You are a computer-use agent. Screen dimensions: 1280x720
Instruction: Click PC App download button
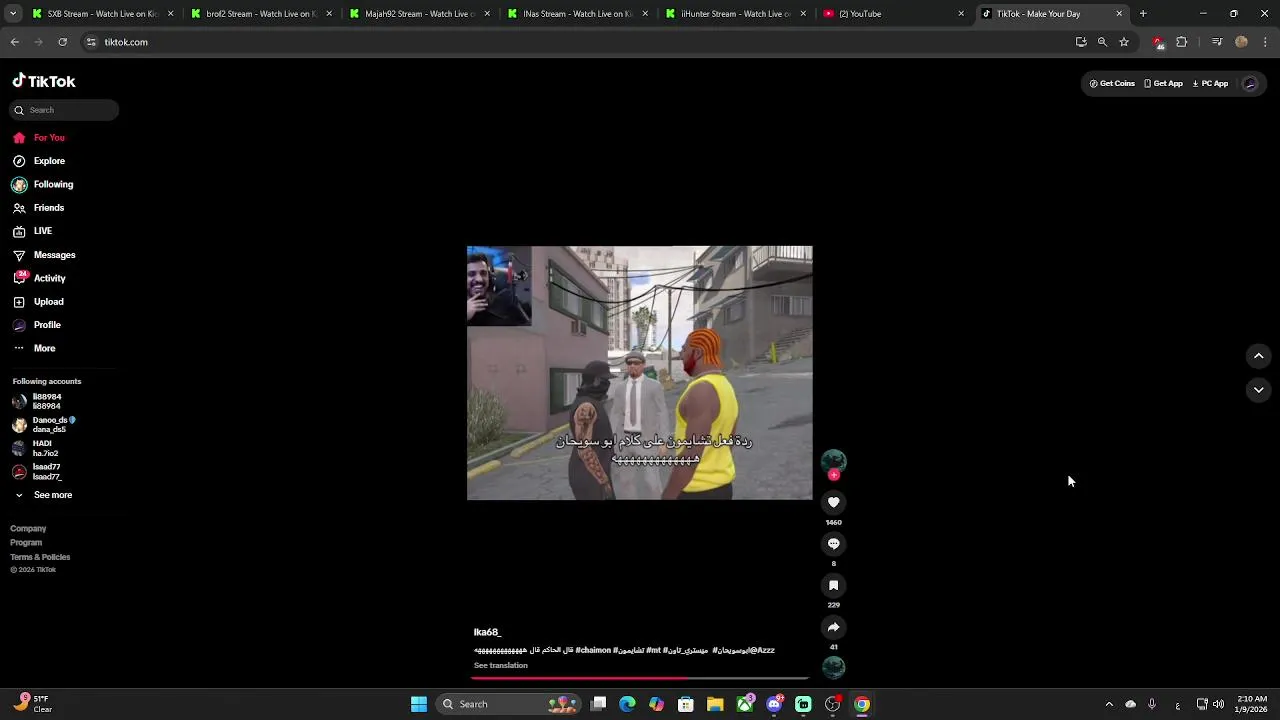point(1210,84)
